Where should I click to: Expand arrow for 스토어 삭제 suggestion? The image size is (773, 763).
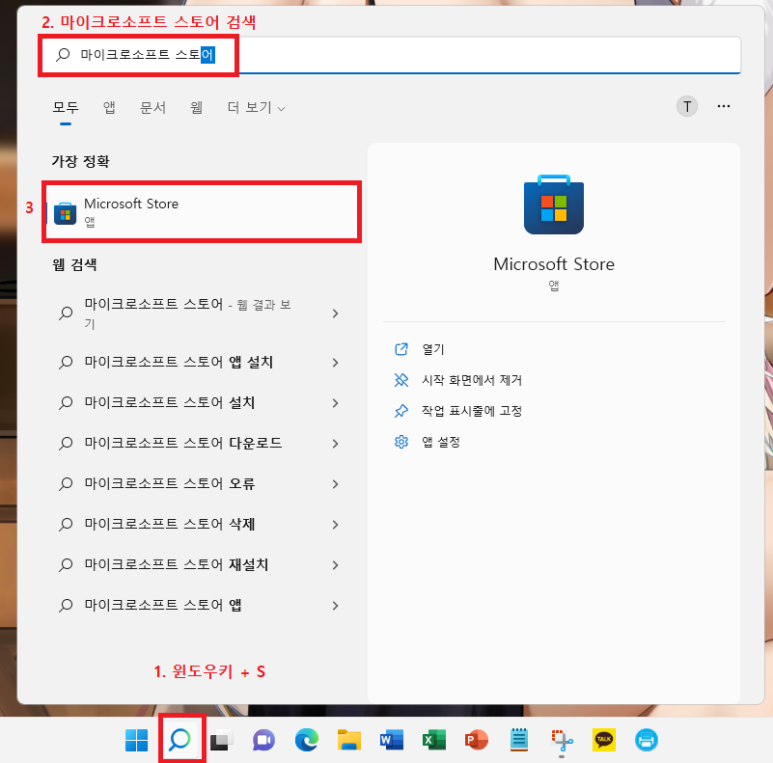(335, 524)
